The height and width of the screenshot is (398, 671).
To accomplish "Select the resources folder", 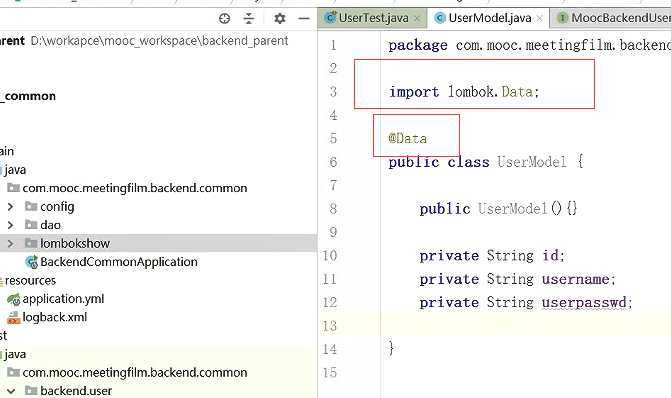I will pos(30,281).
